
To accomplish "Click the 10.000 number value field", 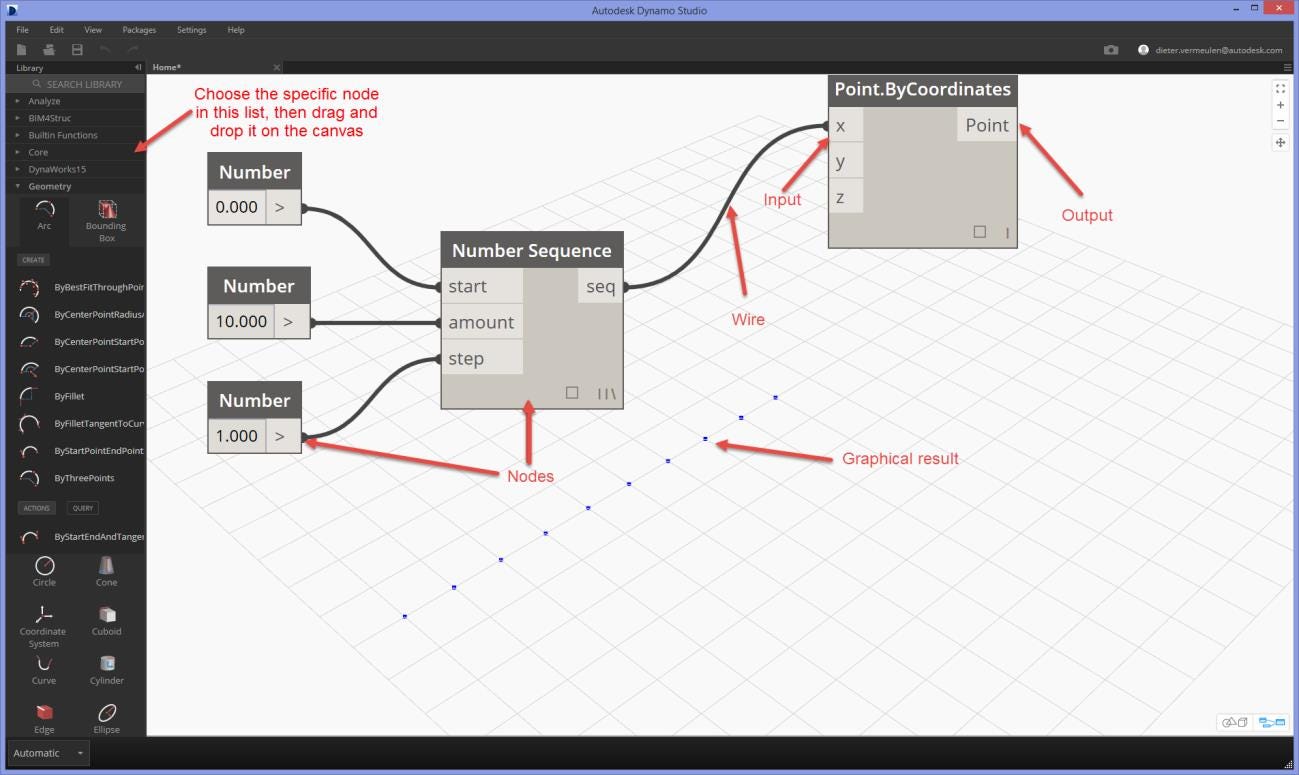I will (x=241, y=322).
